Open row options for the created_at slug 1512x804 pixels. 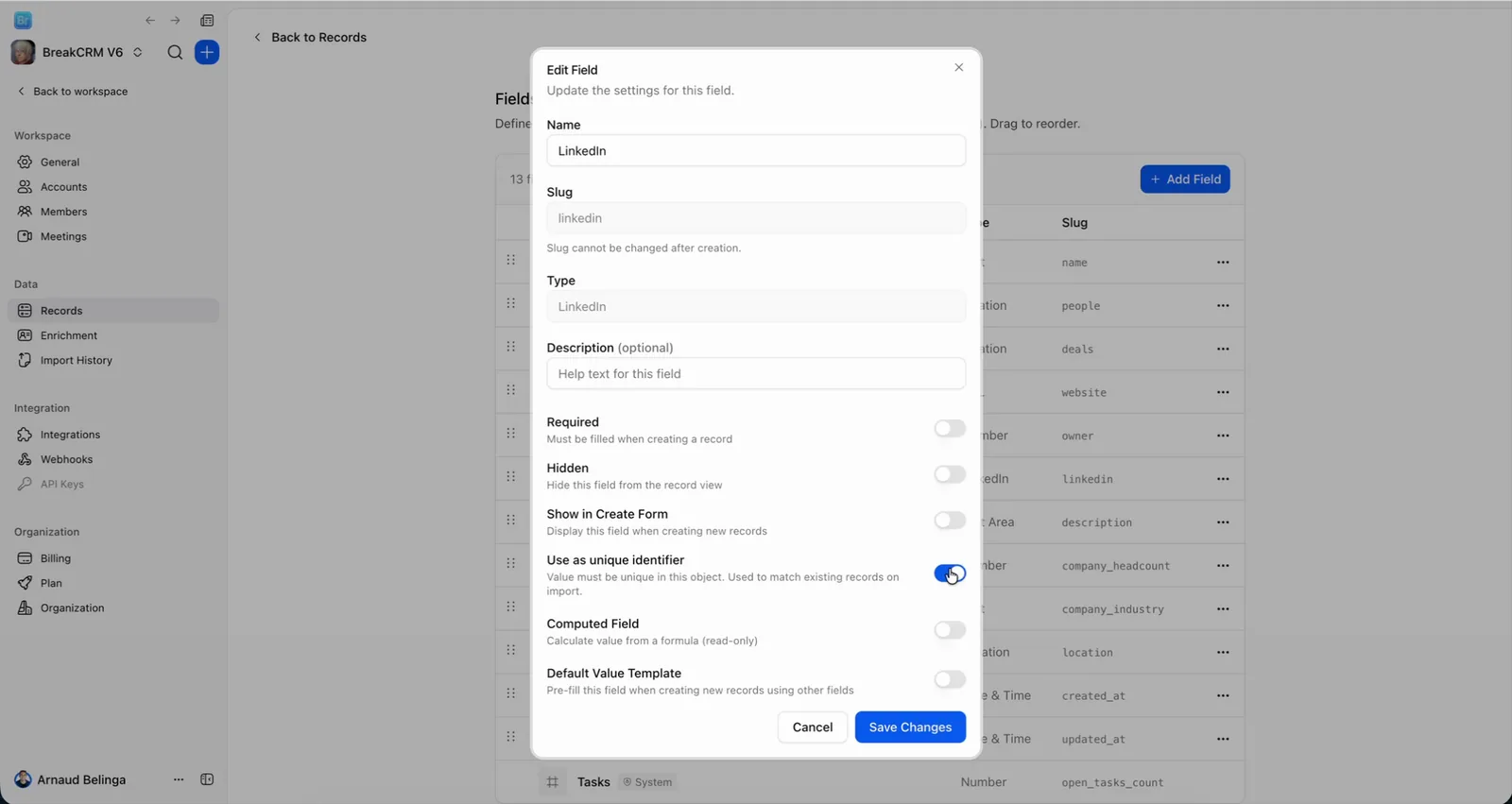[1223, 695]
